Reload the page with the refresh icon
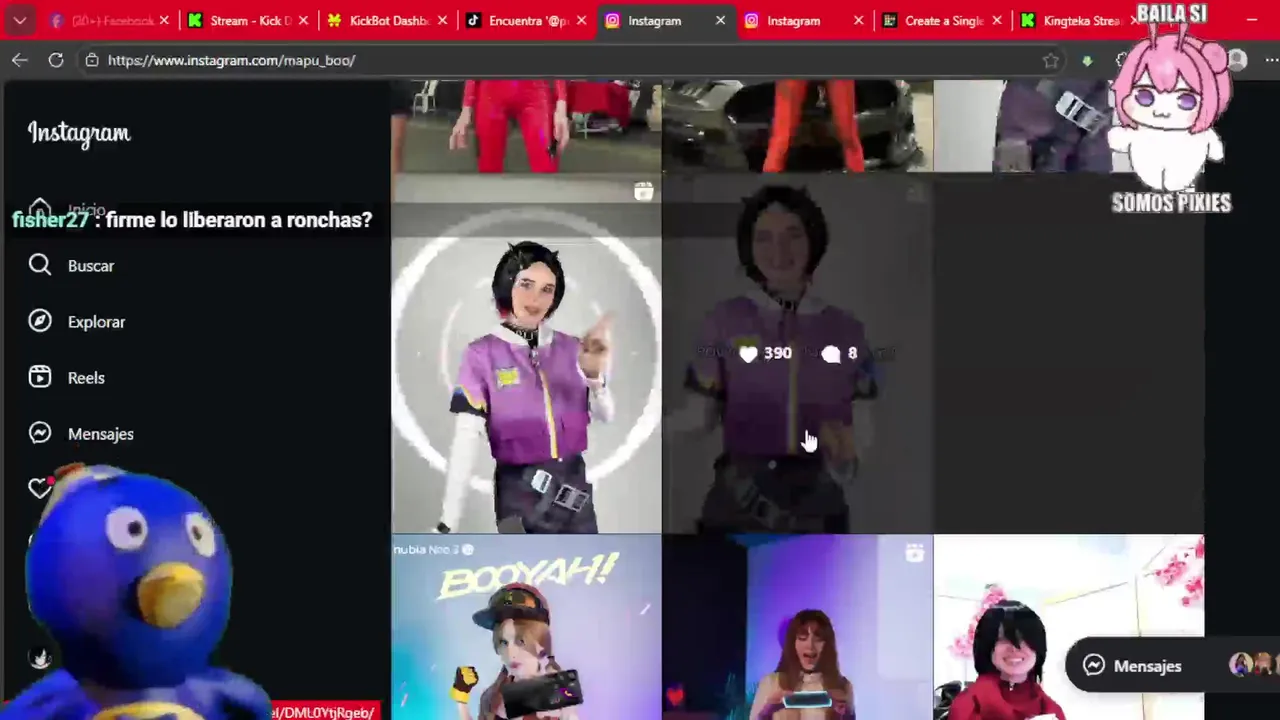1280x720 pixels. (56, 60)
